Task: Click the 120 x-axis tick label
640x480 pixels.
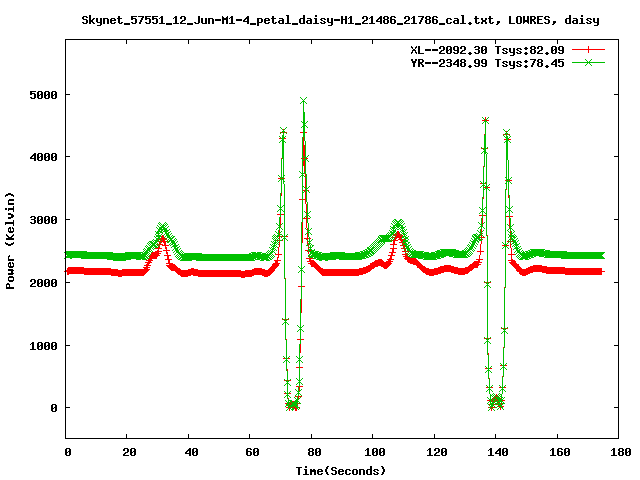Action: point(437,452)
